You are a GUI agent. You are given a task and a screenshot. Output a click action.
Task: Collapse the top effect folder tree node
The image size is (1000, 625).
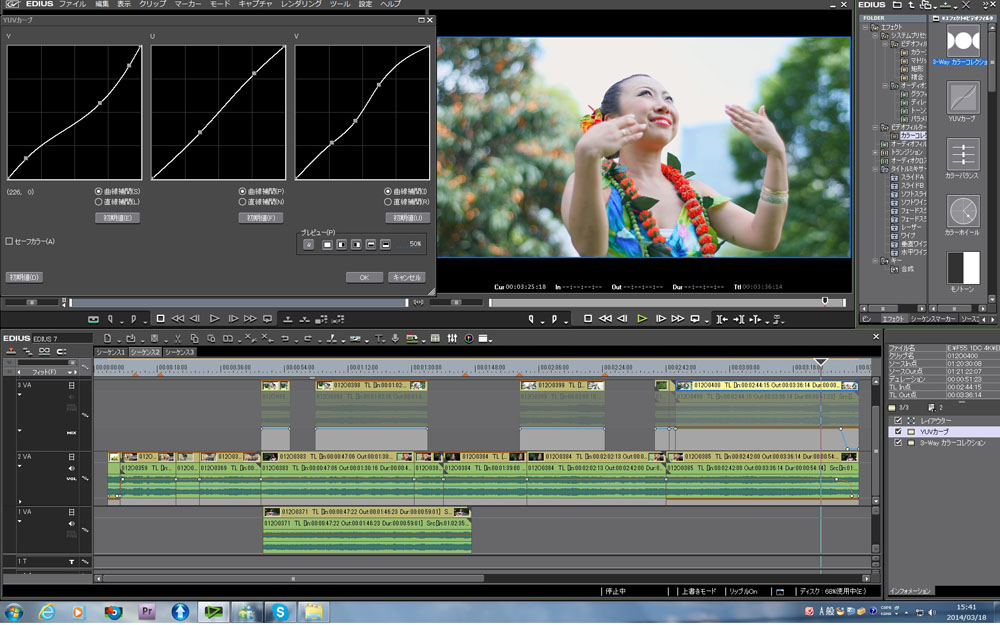[865, 27]
